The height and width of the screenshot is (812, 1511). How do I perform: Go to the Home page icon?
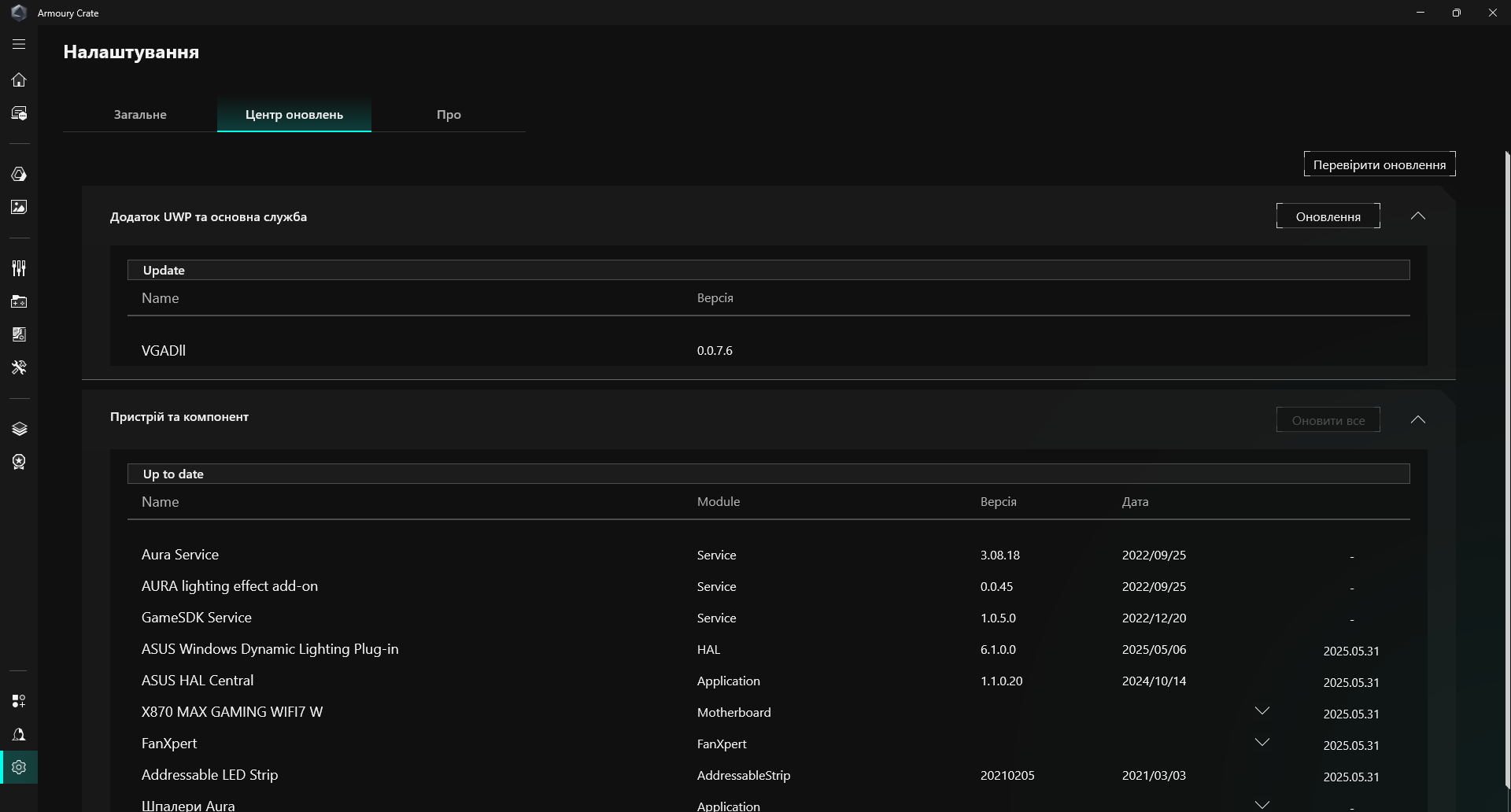click(x=19, y=79)
